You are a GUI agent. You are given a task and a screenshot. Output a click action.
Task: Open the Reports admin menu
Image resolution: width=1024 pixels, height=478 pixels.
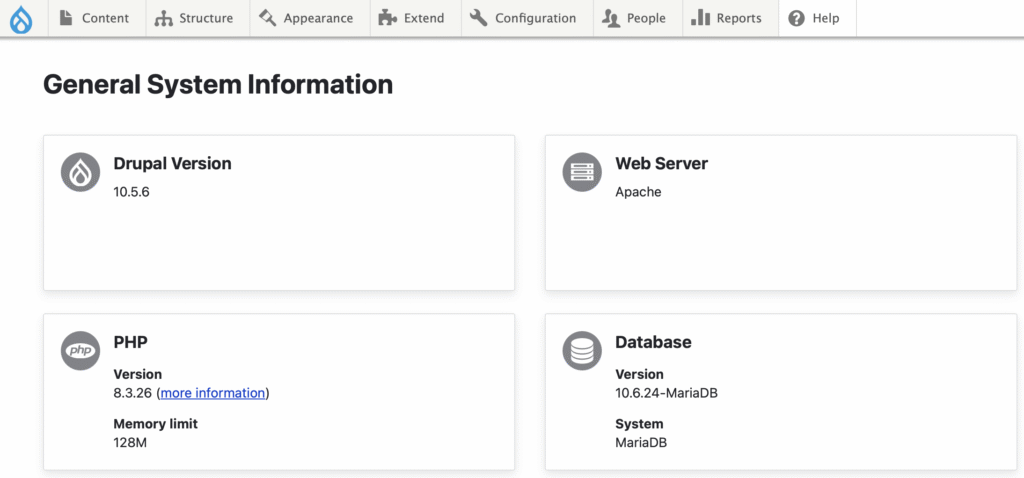tap(731, 18)
